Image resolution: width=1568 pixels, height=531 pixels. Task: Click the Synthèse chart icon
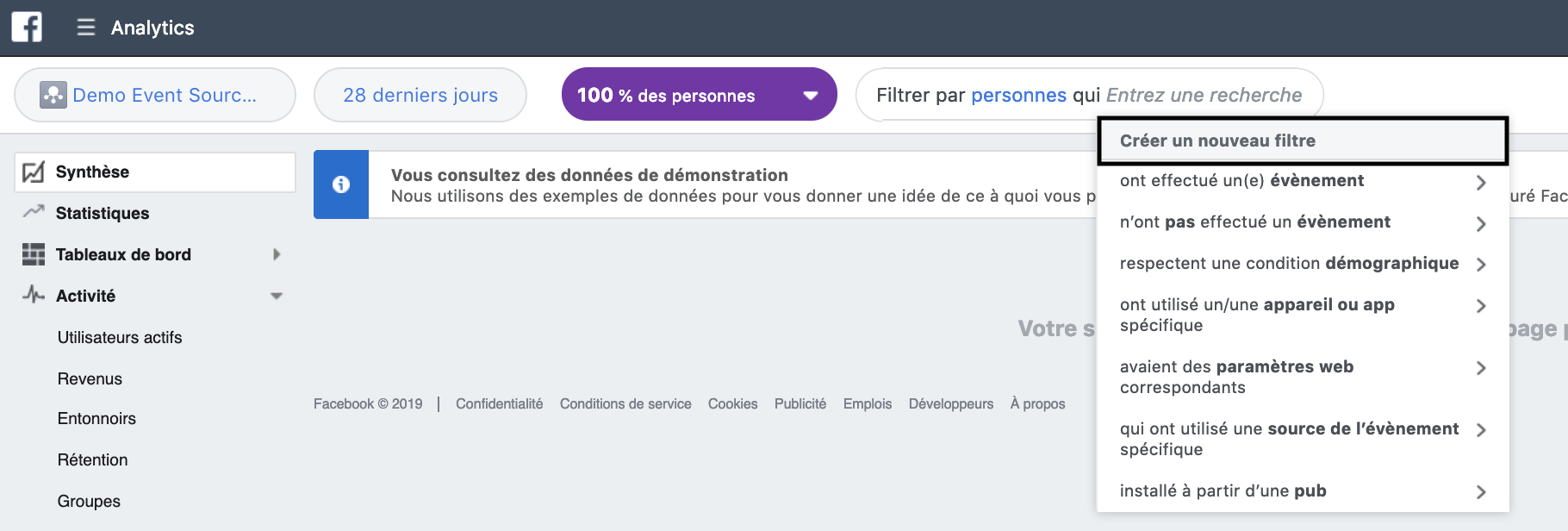tap(34, 172)
